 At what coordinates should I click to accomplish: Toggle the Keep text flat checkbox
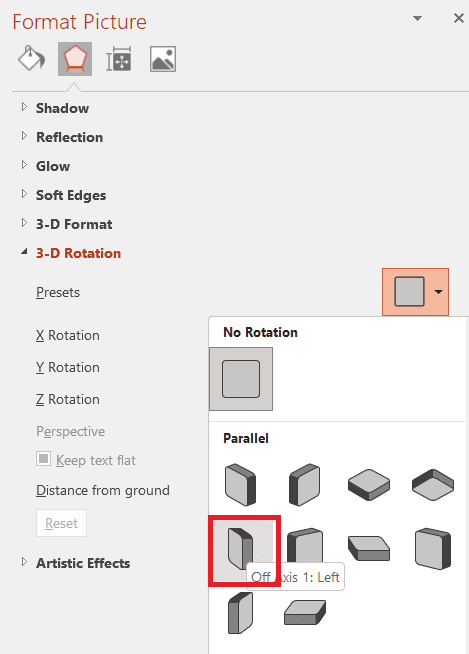tap(43, 459)
